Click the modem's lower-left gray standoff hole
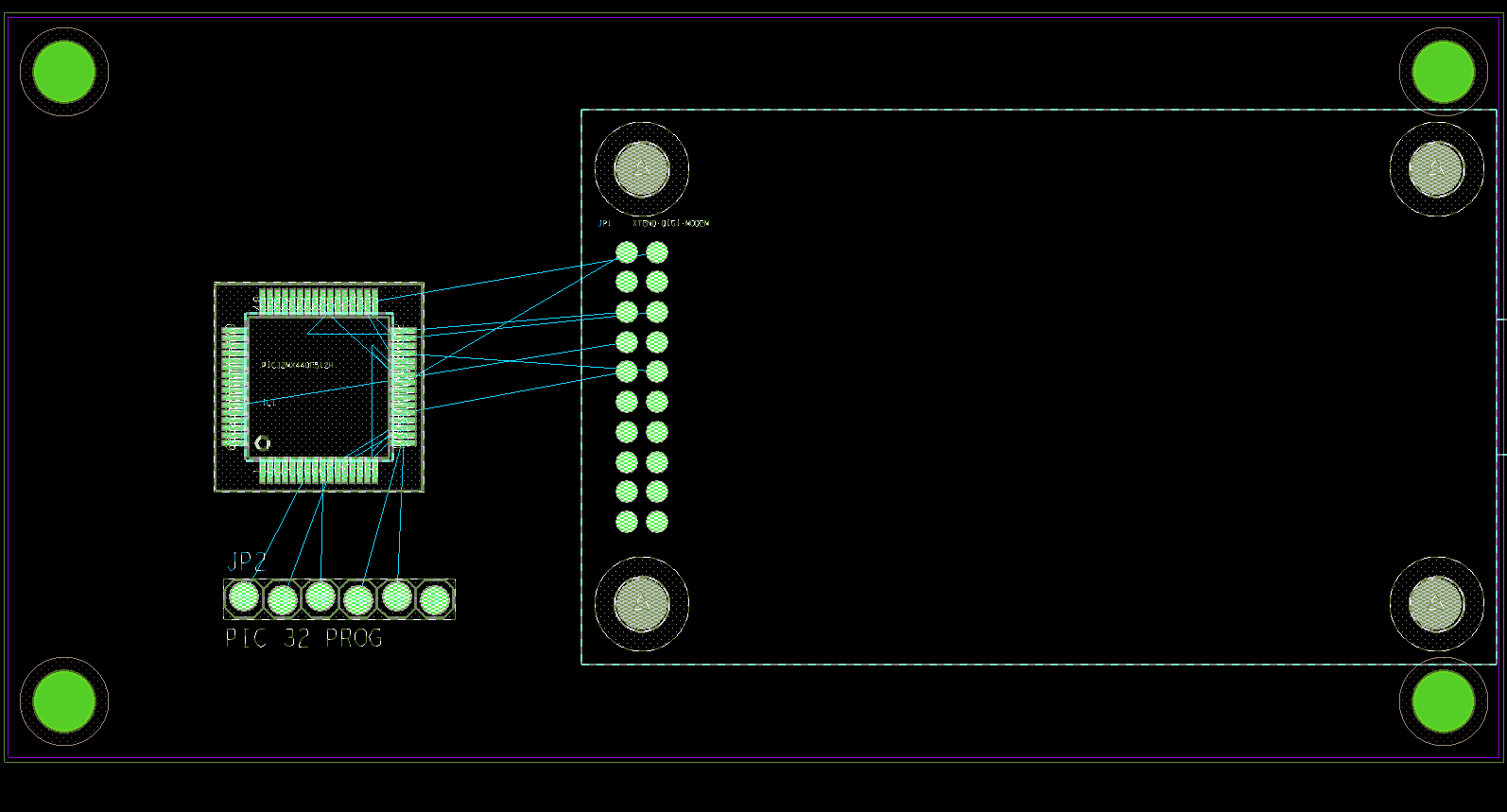Screen dimensions: 1507x812 tap(642, 604)
